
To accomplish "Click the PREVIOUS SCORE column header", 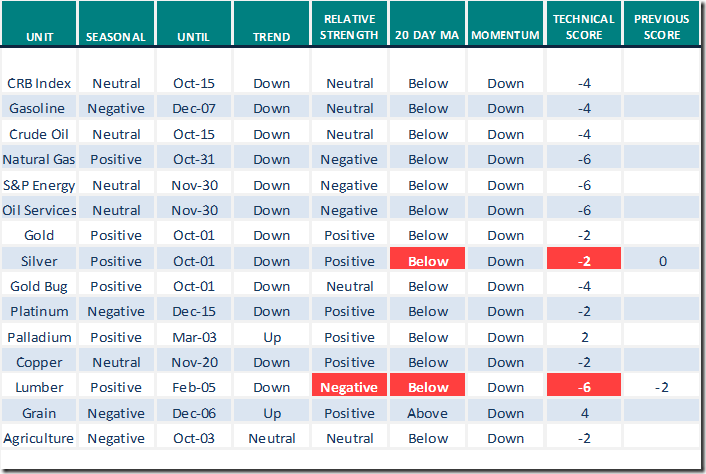I will coord(663,27).
